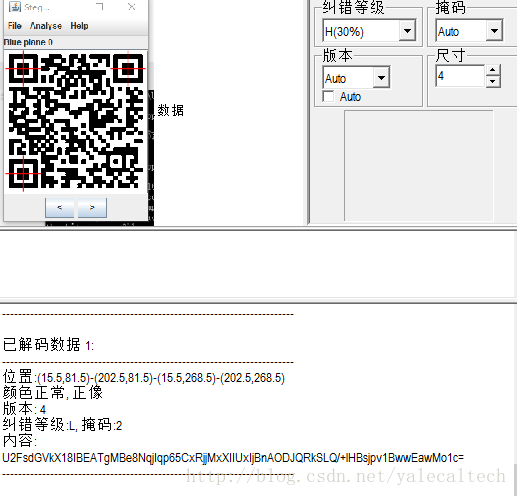
Task: Click the '内容:' label in the results
Action: pyautogui.click(x=20, y=441)
